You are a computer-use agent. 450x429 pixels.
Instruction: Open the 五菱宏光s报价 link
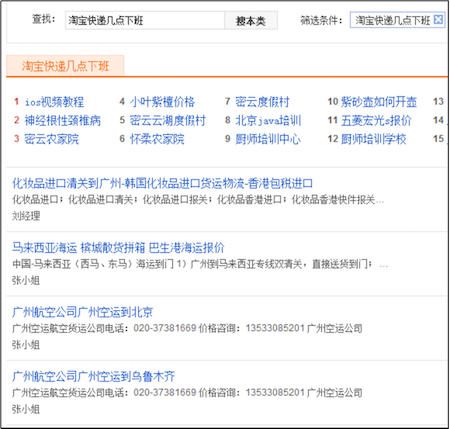point(376,120)
